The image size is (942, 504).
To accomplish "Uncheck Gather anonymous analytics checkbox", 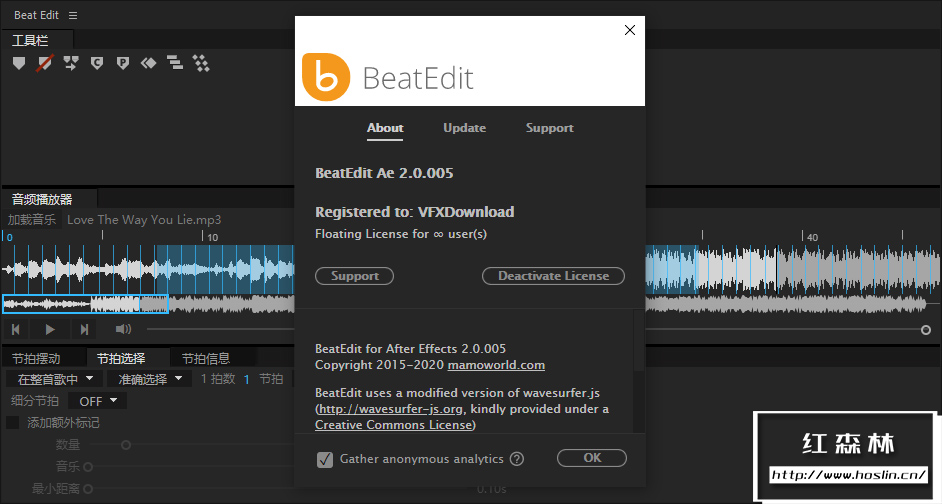I will [324, 459].
